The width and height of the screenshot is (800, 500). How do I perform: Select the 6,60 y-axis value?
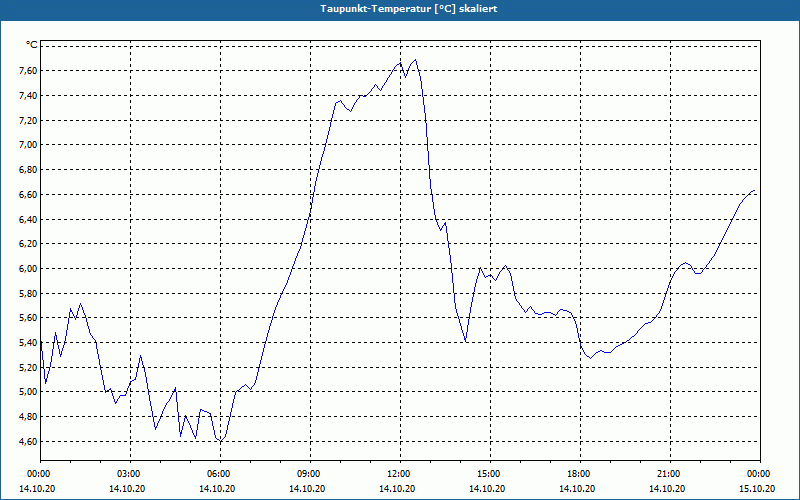click(28, 194)
